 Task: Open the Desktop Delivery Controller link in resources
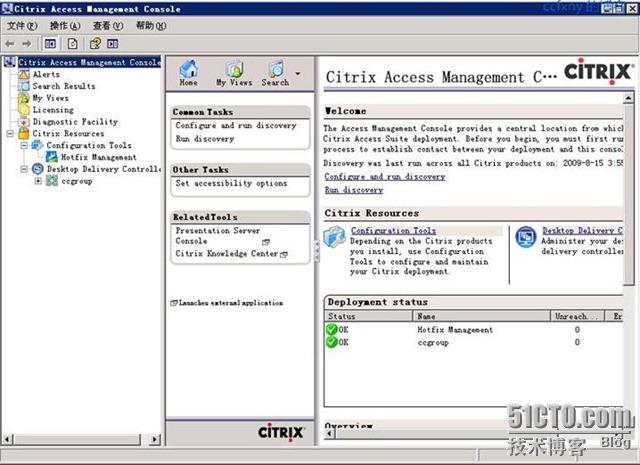(582, 231)
